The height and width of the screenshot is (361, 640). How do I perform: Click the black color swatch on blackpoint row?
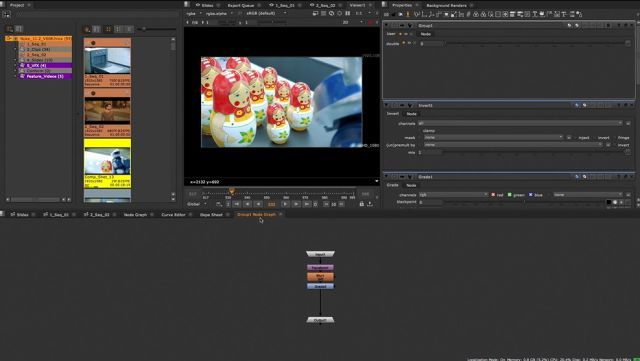click(x=609, y=202)
